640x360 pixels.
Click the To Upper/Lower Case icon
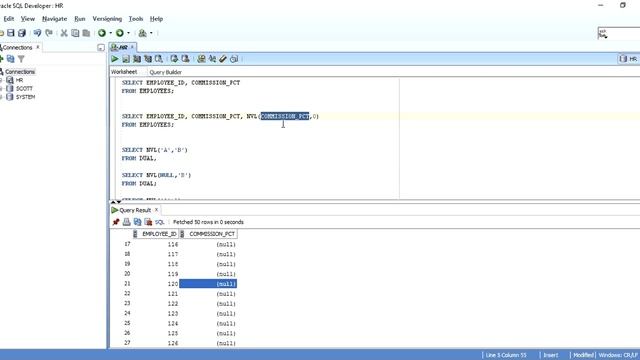pos(212,59)
